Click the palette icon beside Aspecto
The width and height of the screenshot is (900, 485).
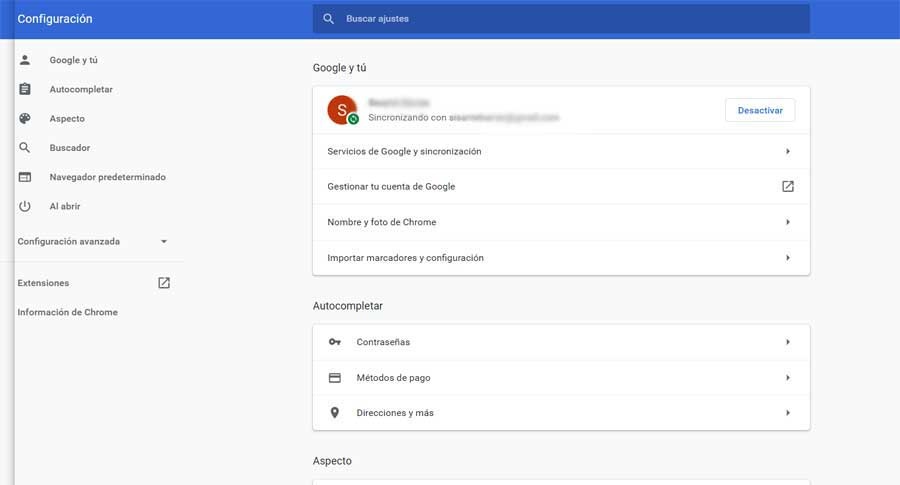25,118
